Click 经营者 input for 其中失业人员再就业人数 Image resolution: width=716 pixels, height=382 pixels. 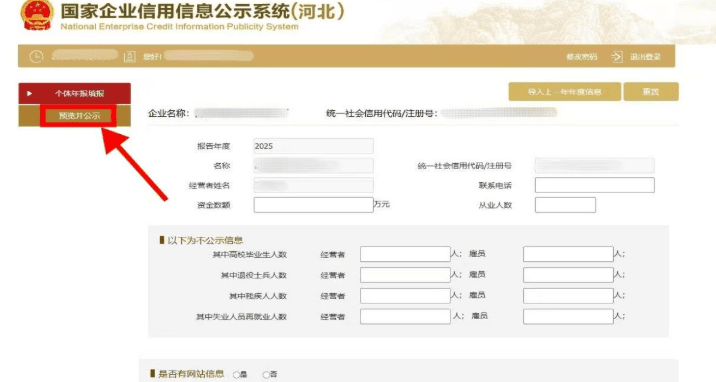(405, 316)
